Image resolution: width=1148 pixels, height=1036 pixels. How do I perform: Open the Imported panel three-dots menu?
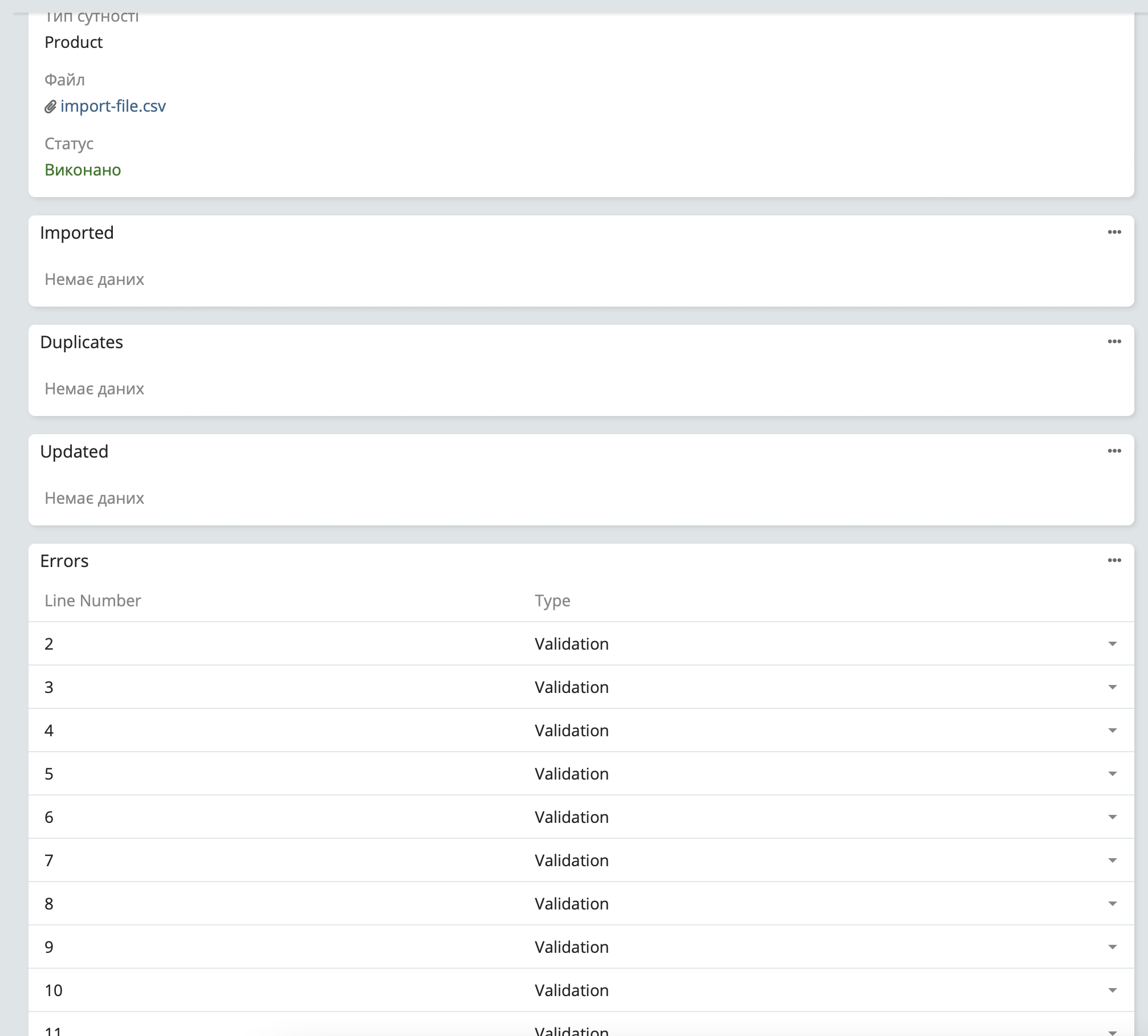pyautogui.click(x=1114, y=232)
